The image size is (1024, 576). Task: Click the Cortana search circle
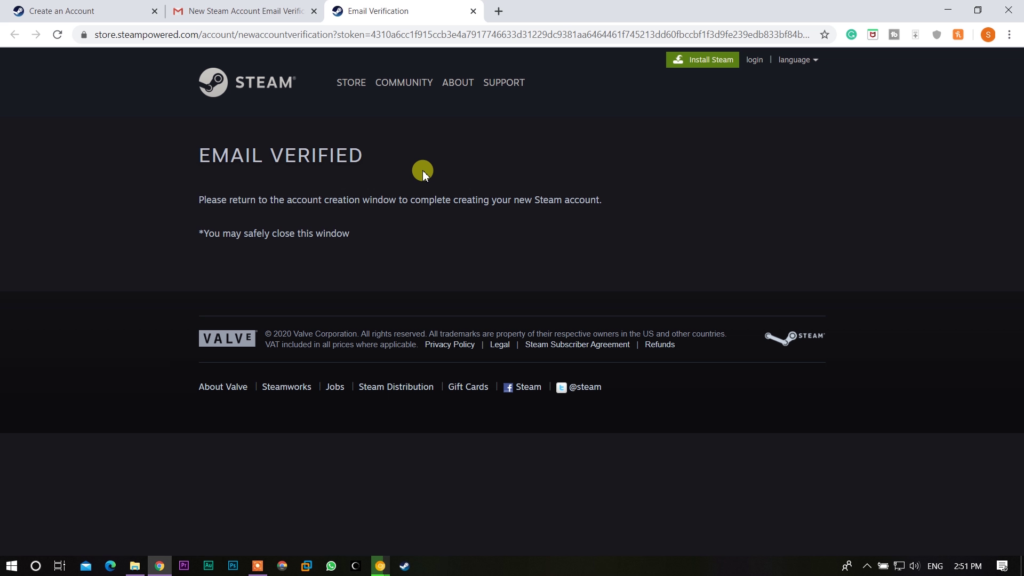35,566
